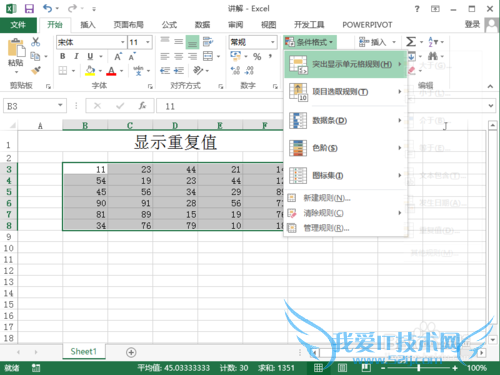Click the zoom slider handle
This screenshot has height=375, width=500.
click(x=418, y=368)
